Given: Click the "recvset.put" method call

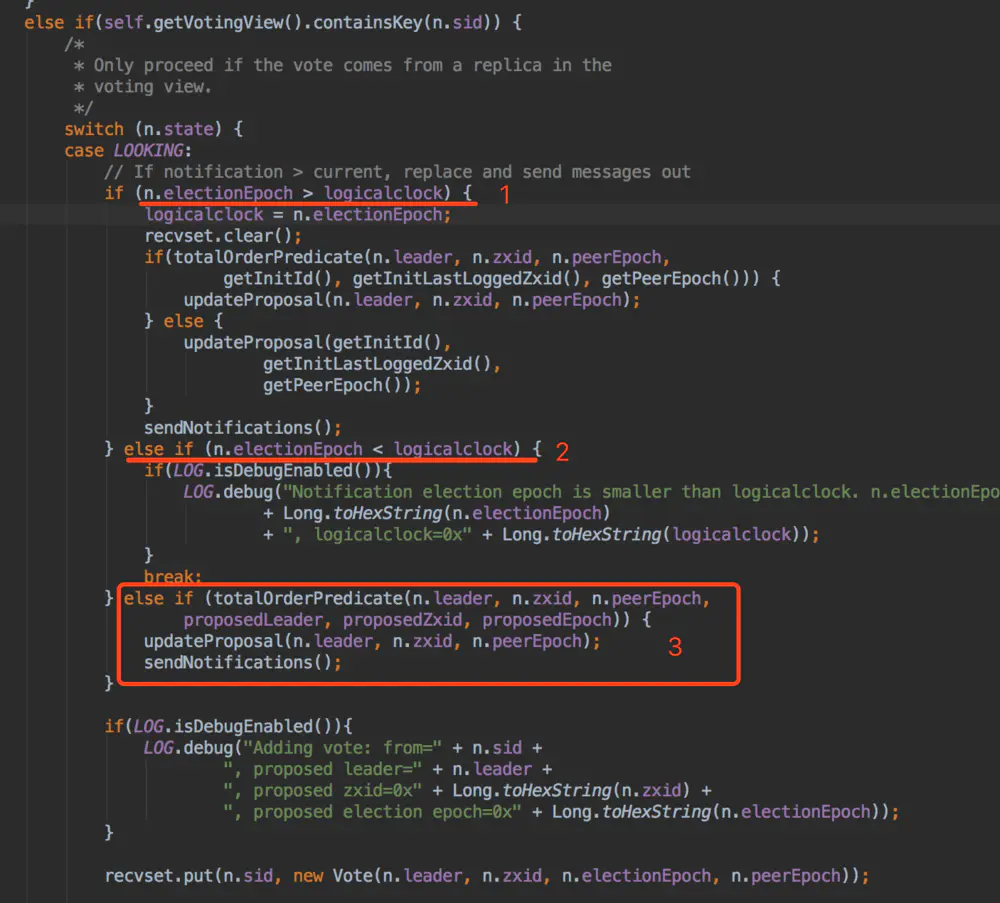Looking at the screenshot, I should pyautogui.click(x=159, y=876).
